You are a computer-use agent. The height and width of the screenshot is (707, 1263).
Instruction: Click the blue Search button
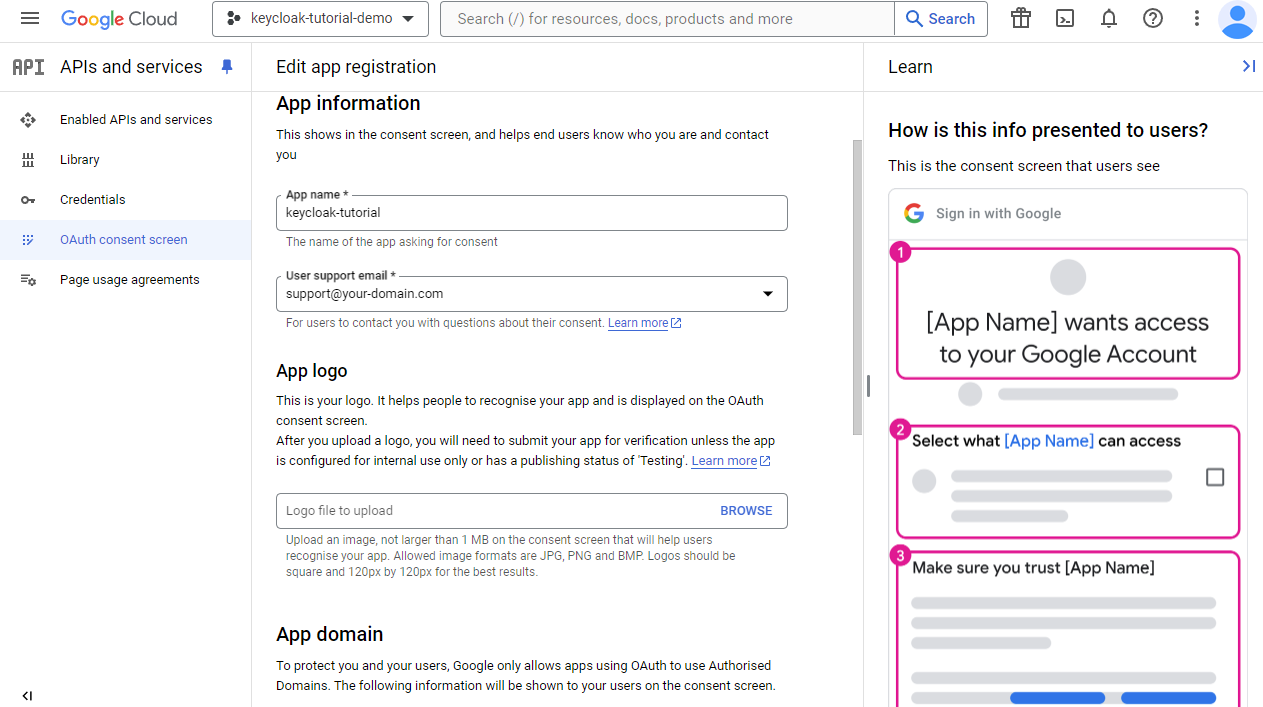point(941,19)
